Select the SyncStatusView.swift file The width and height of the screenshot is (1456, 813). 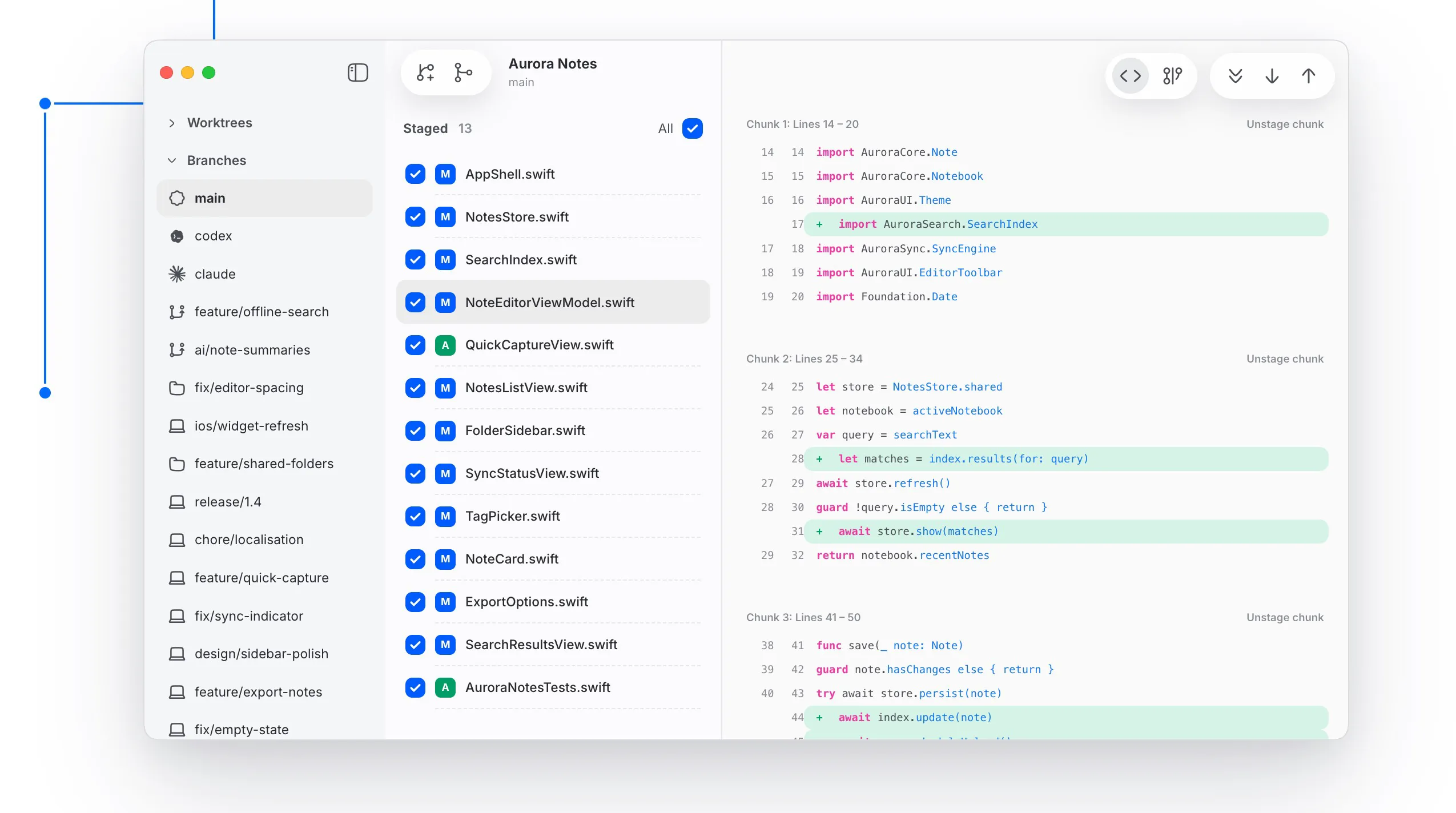pos(553,473)
